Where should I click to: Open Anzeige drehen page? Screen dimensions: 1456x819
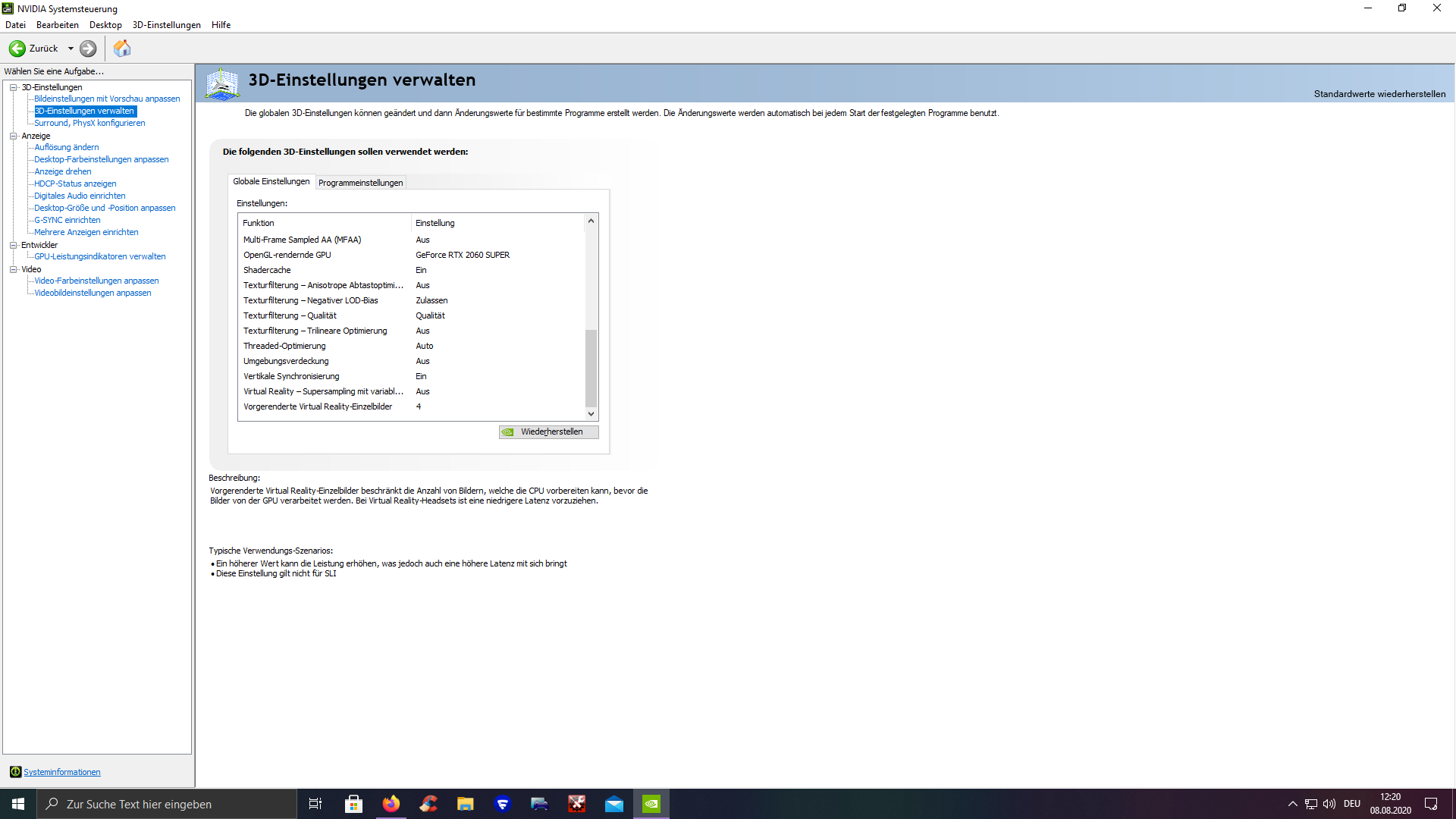[63, 171]
